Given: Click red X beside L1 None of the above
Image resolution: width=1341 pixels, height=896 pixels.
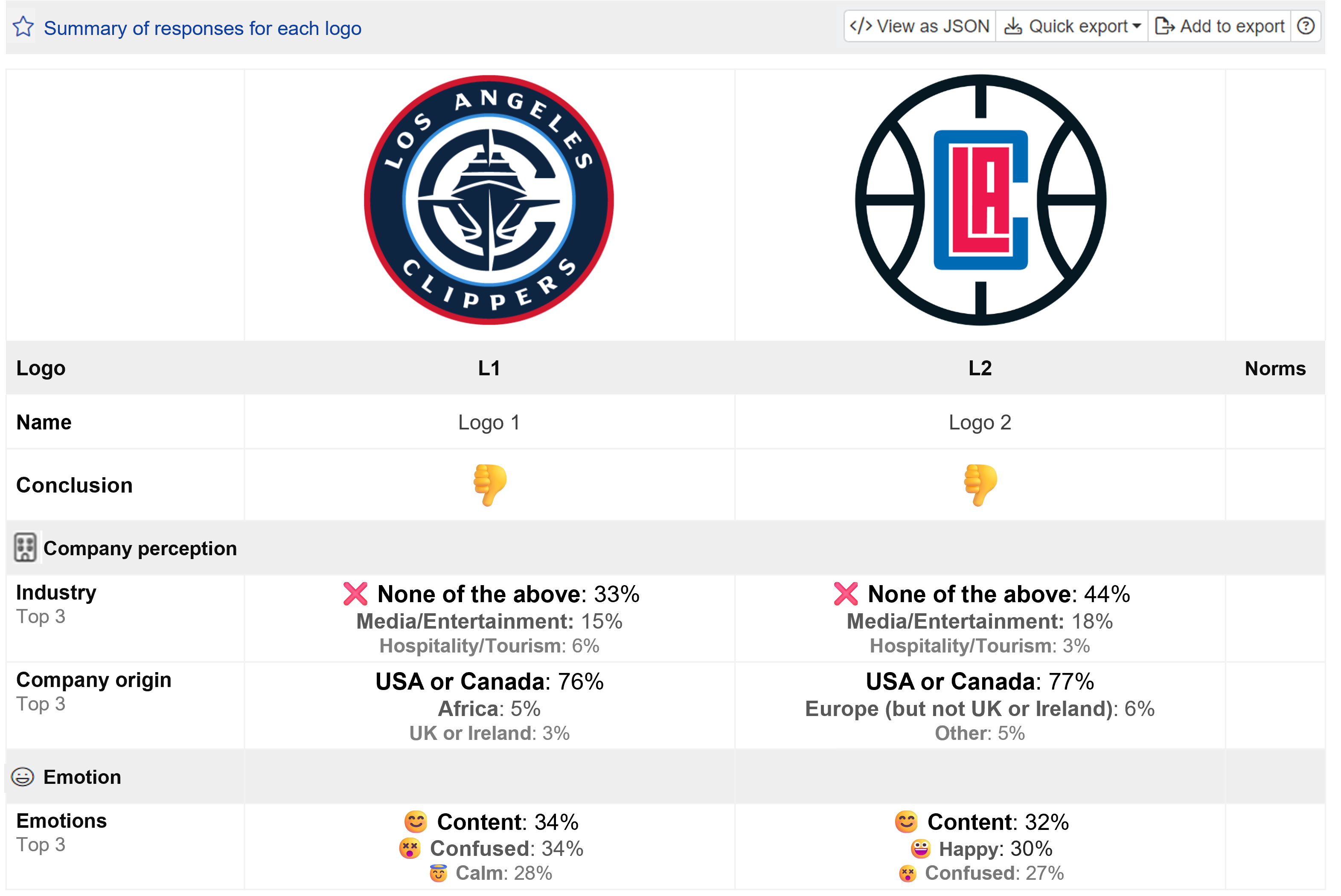Looking at the screenshot, I should (355, 594).
